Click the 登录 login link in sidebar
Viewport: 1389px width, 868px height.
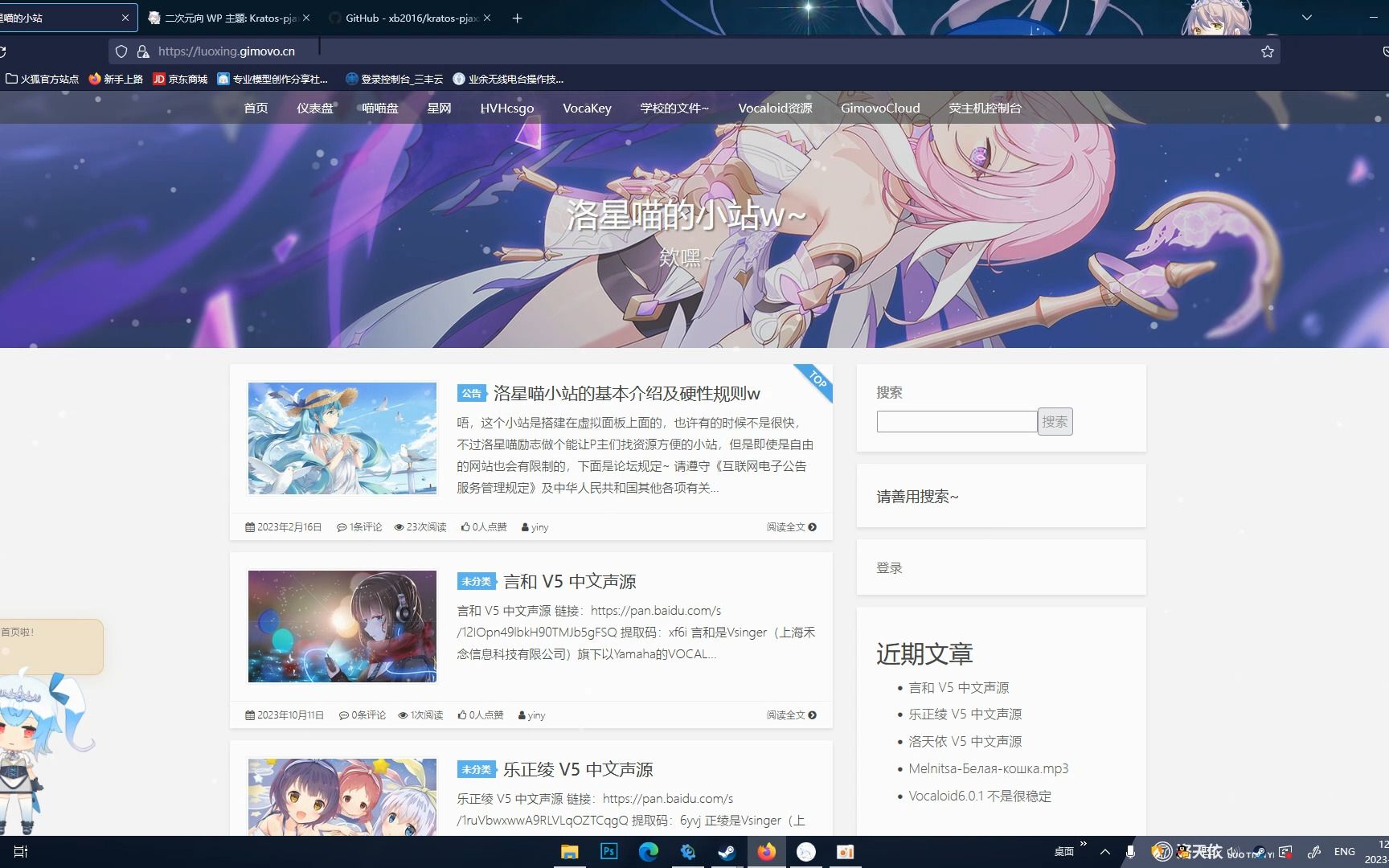click(x=889, y=567)
